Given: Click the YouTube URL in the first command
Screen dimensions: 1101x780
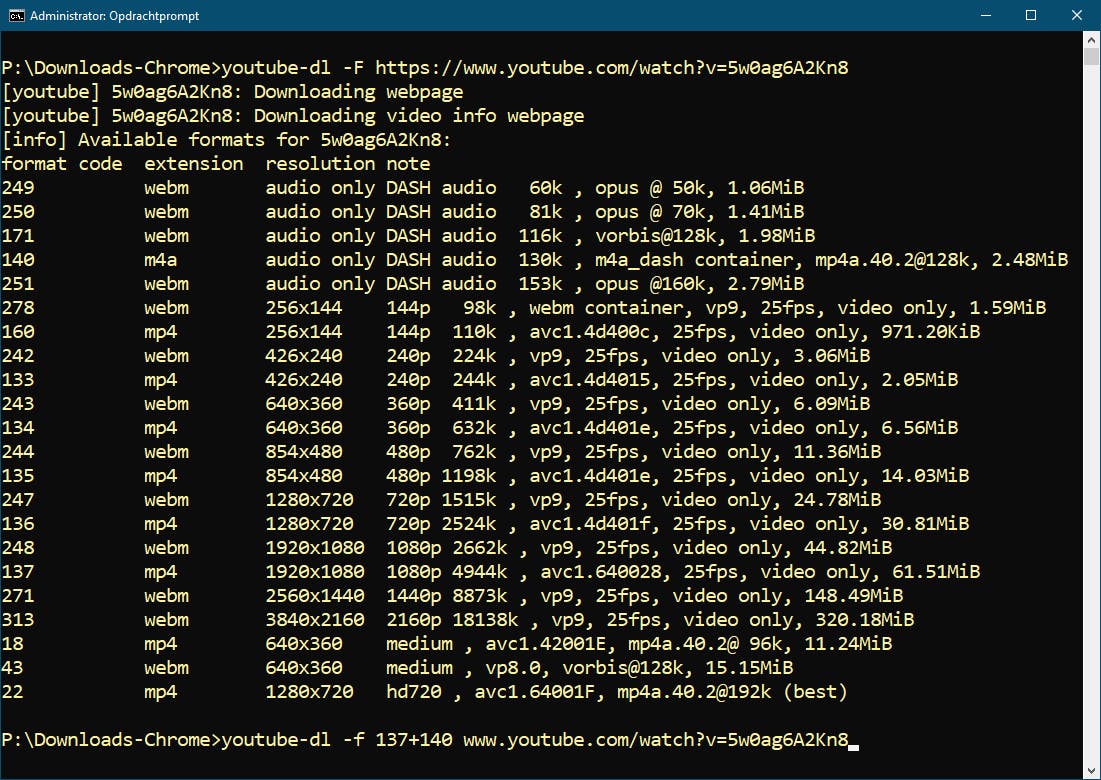Looking at the screenshot, I should coord(612,68).
